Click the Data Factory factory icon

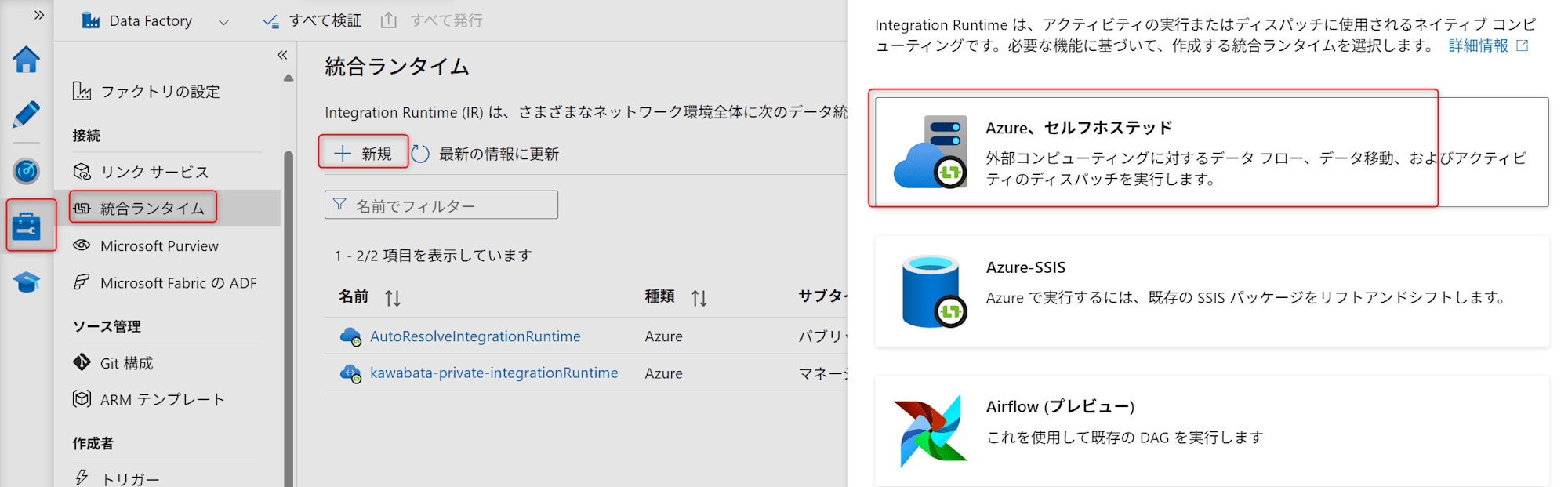[x=91, y=20]
